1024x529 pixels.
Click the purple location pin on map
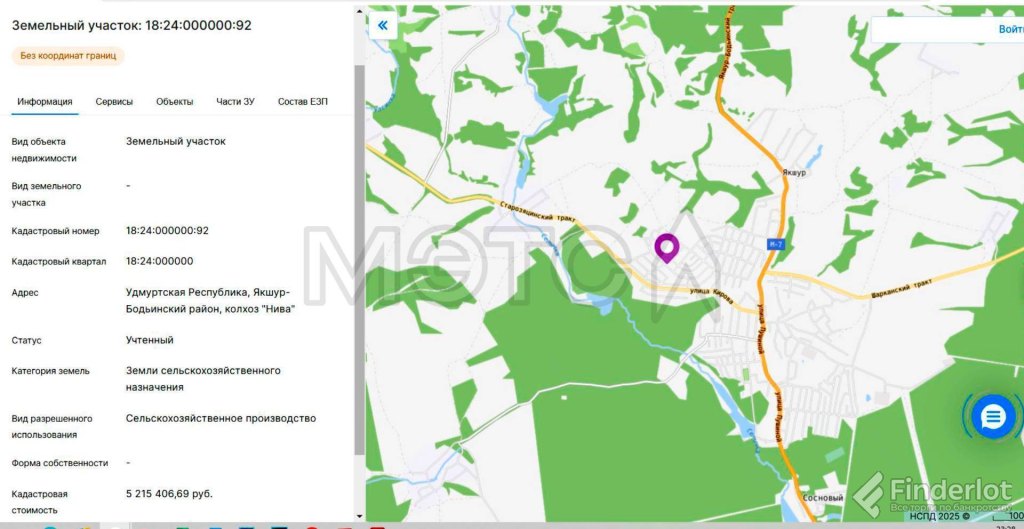666,247
